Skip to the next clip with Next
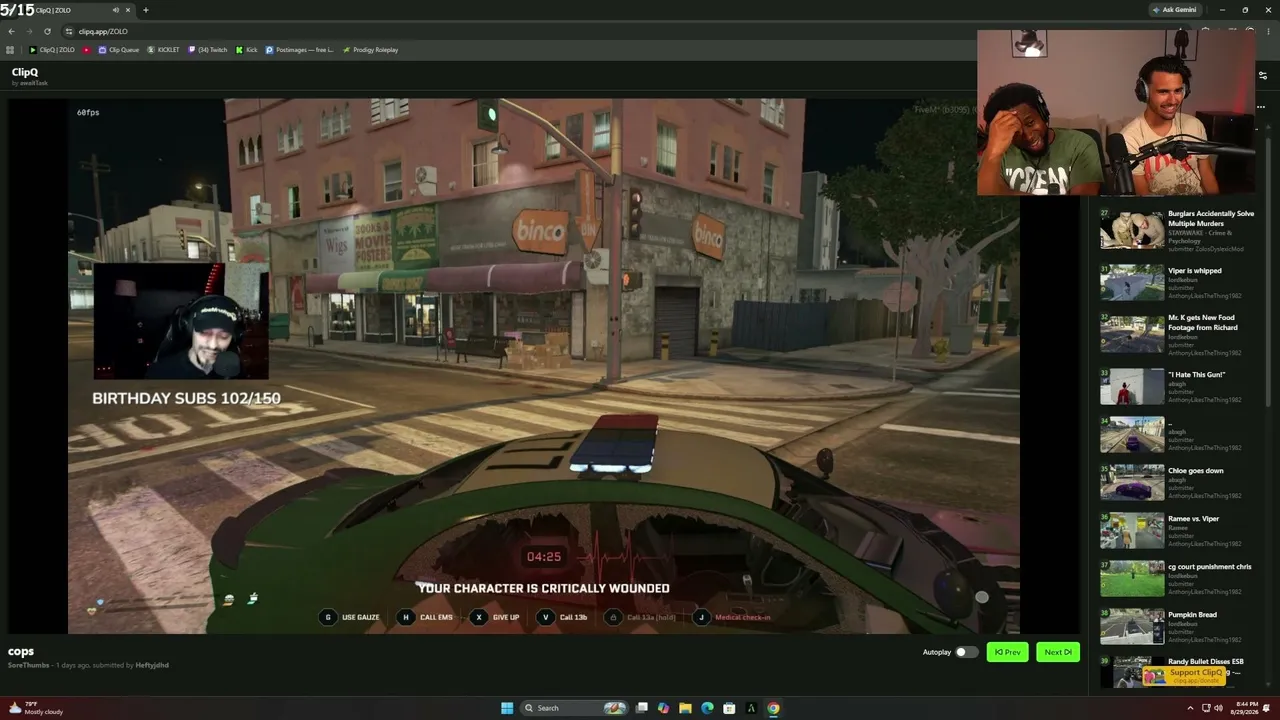 (x=1057, y=652)
